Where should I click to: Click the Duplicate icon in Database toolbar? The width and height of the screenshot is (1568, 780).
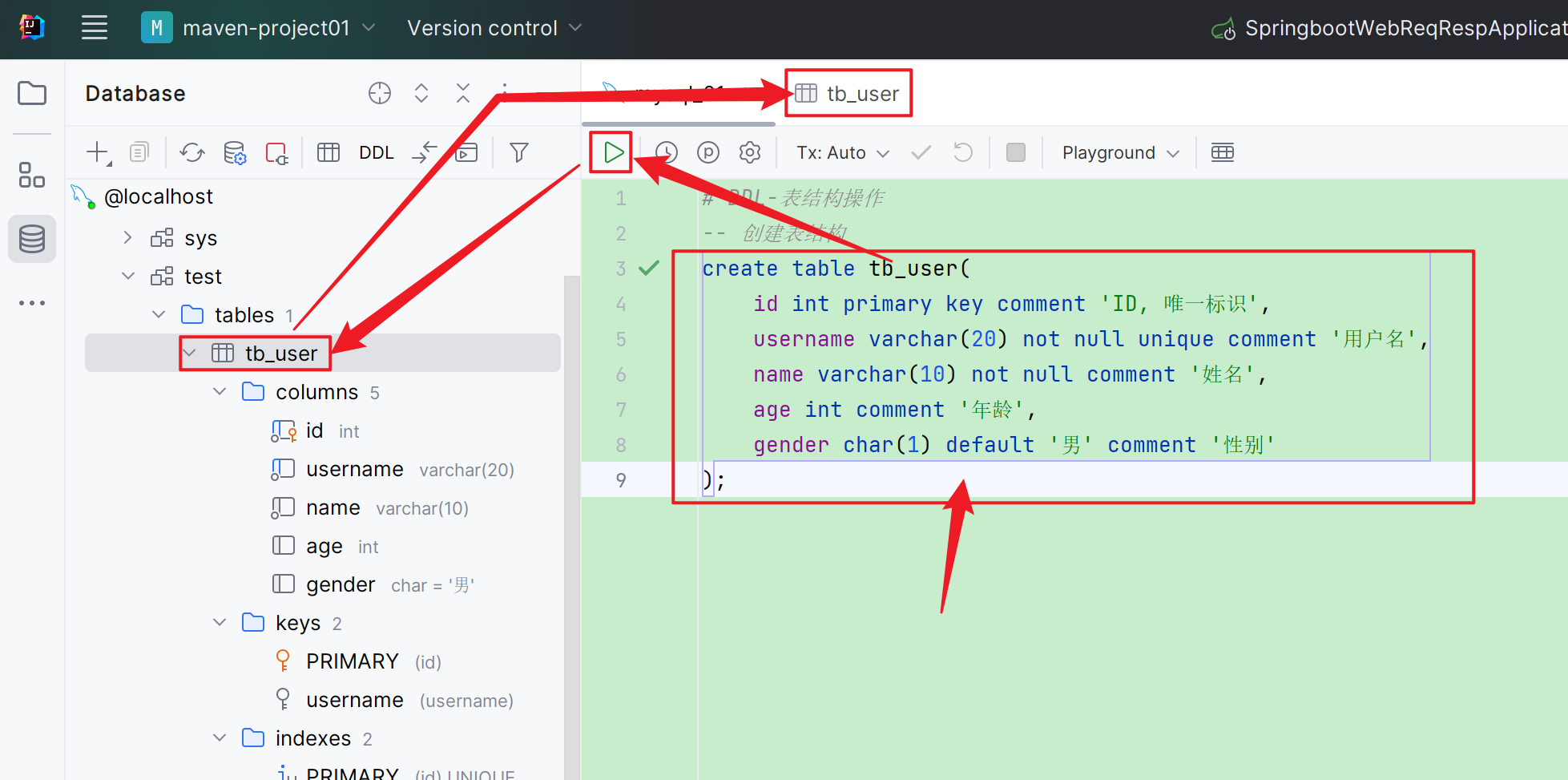139,152
